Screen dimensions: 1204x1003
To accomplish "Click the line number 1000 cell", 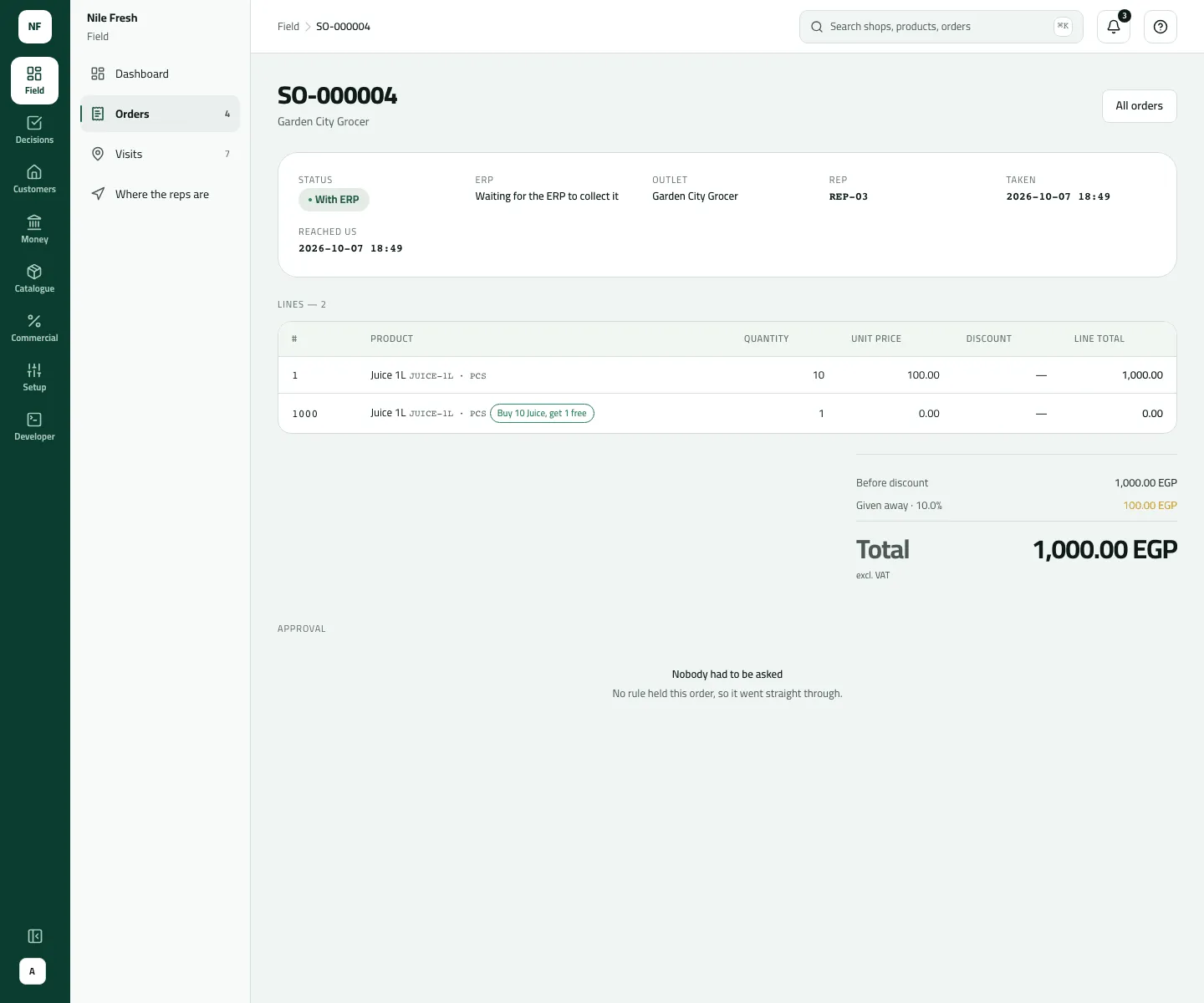I will click(x=304, y=414).
